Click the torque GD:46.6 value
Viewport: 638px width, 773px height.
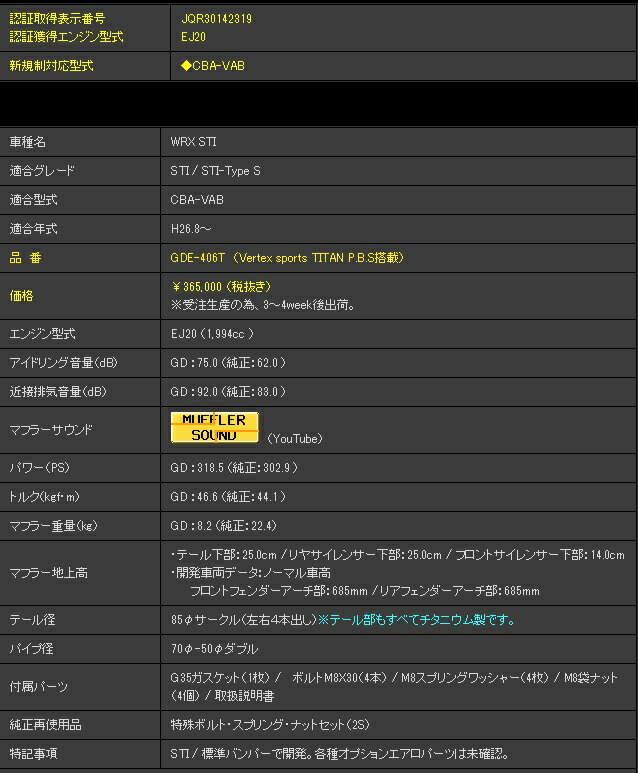[228, 497]
